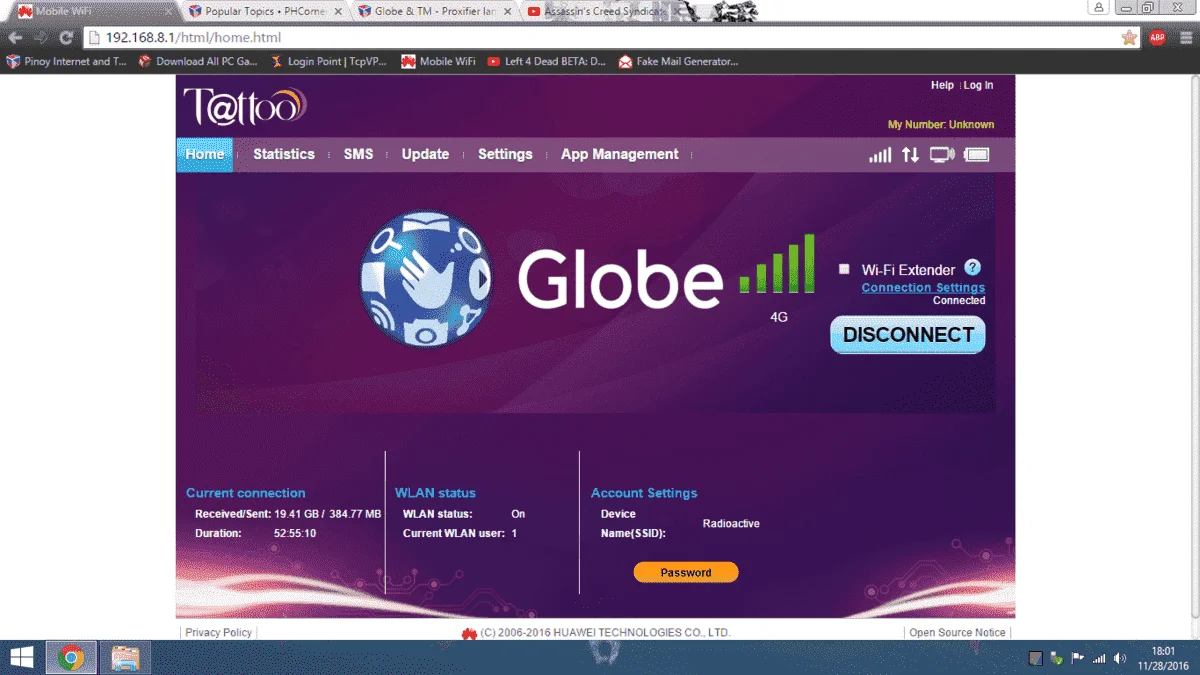Click the green 4G signal bars
The image size is (1200, 675).
[777, 263]
